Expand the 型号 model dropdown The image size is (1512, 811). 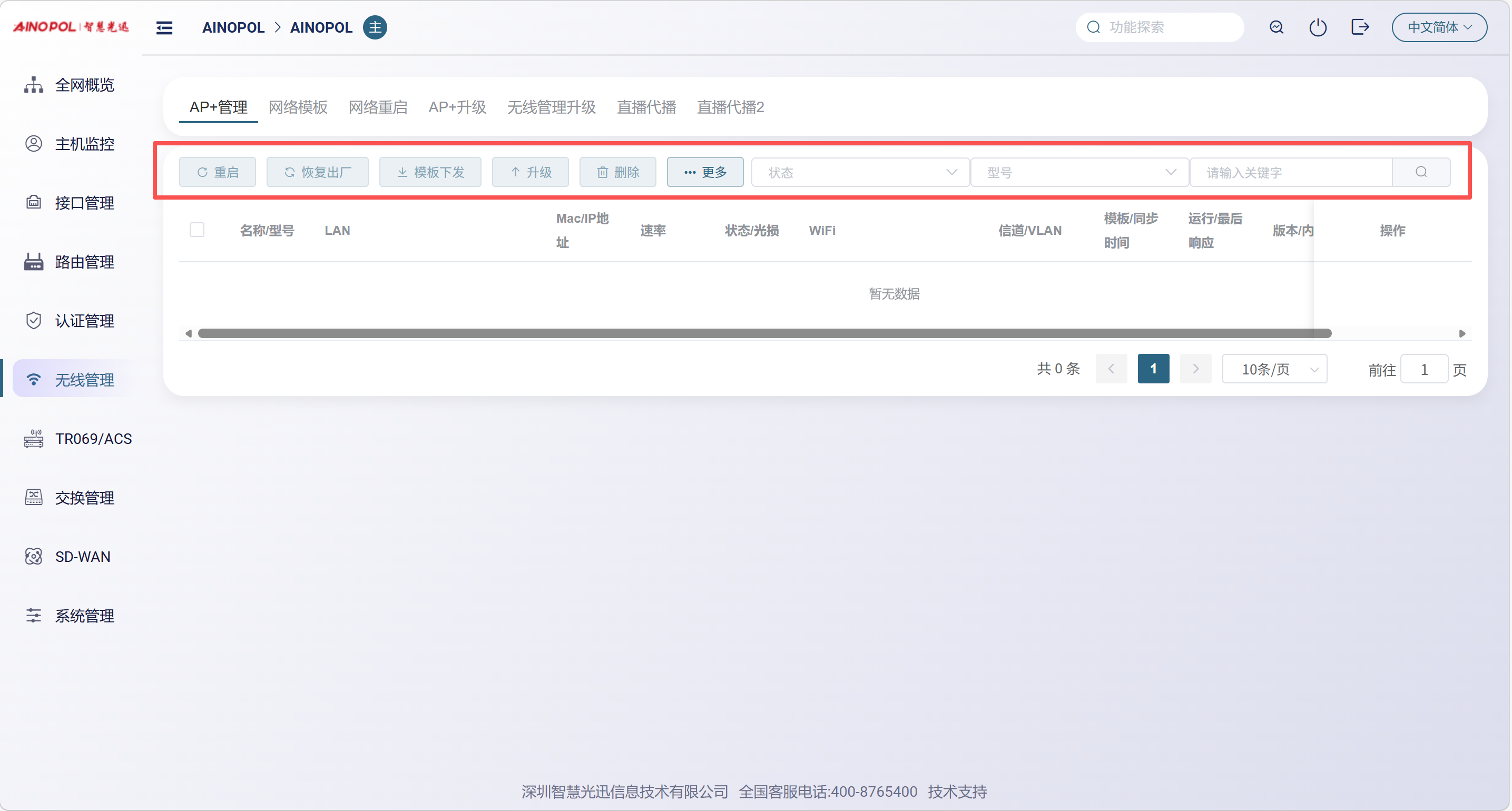pyautogui.click(x=1079, y=173)
